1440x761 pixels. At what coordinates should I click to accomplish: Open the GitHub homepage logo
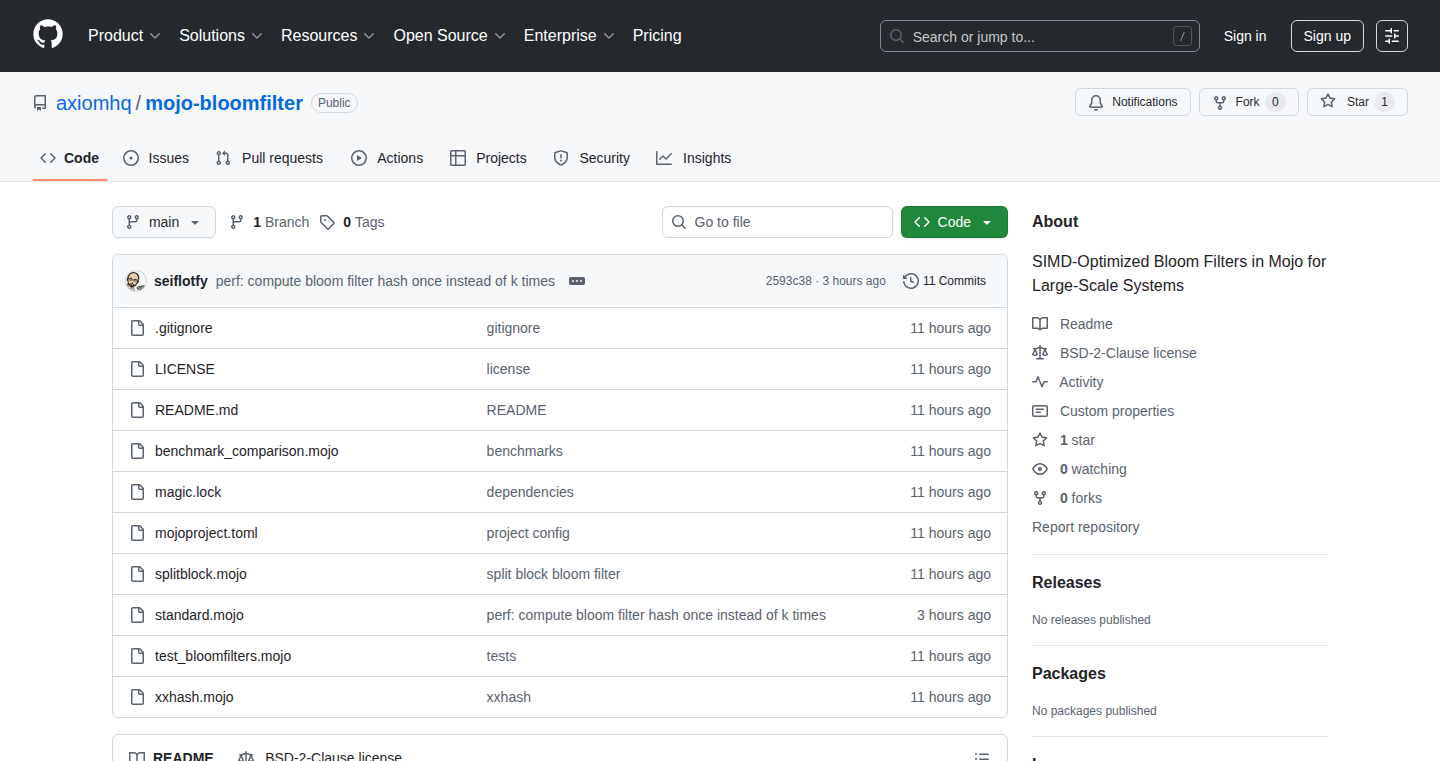(48, 35)
